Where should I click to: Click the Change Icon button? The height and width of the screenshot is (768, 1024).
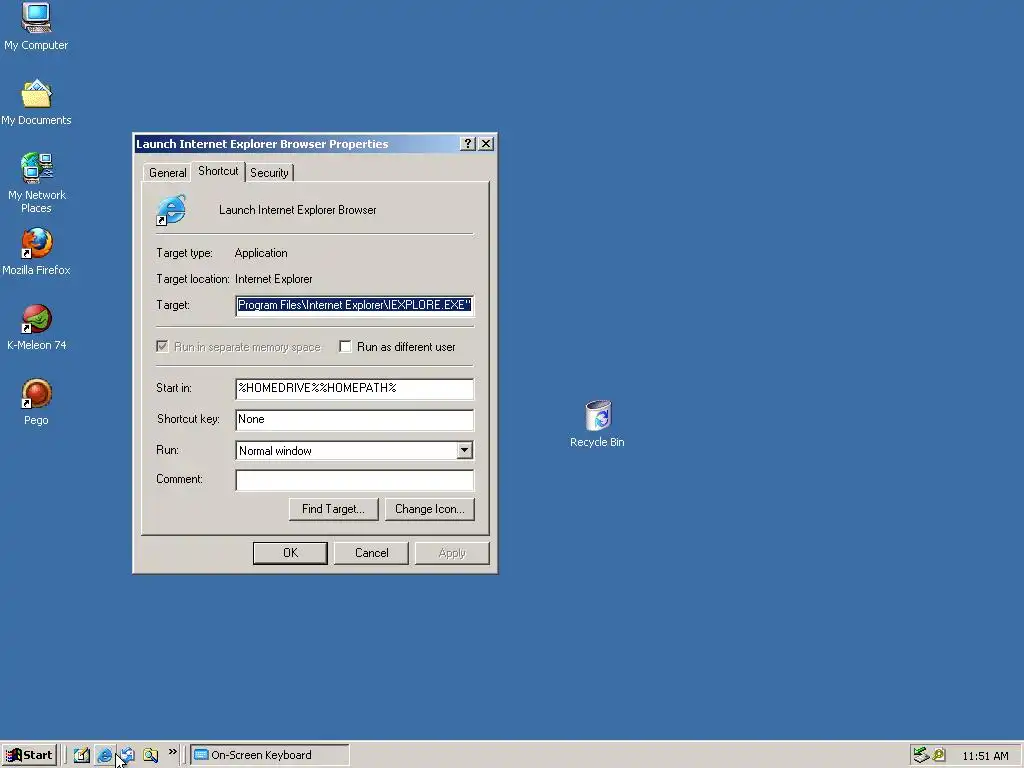pyautogui.click(x=430, y=509)
